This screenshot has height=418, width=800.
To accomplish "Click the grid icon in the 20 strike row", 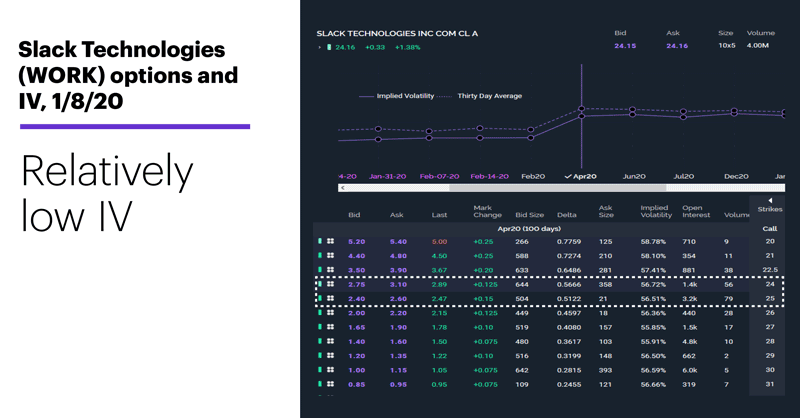I will [331, 241].
